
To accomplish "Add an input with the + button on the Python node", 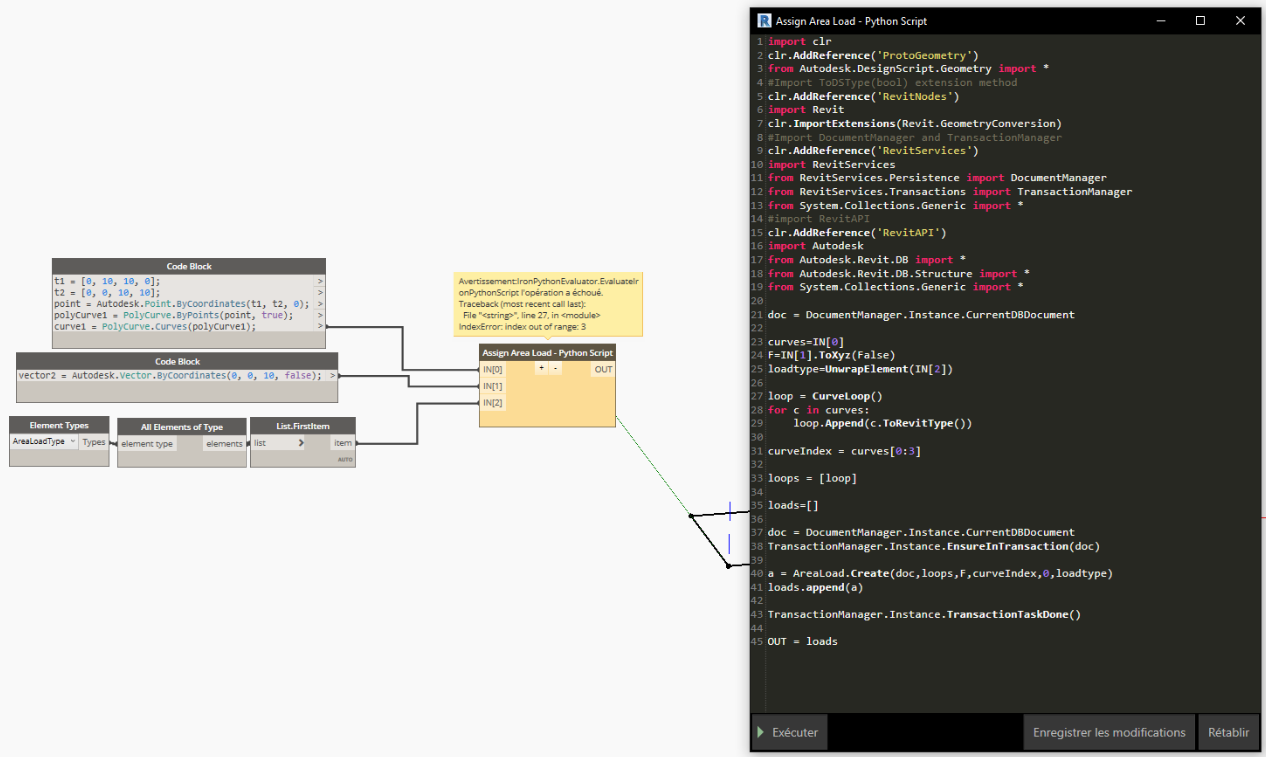I will tap(541, 368).
